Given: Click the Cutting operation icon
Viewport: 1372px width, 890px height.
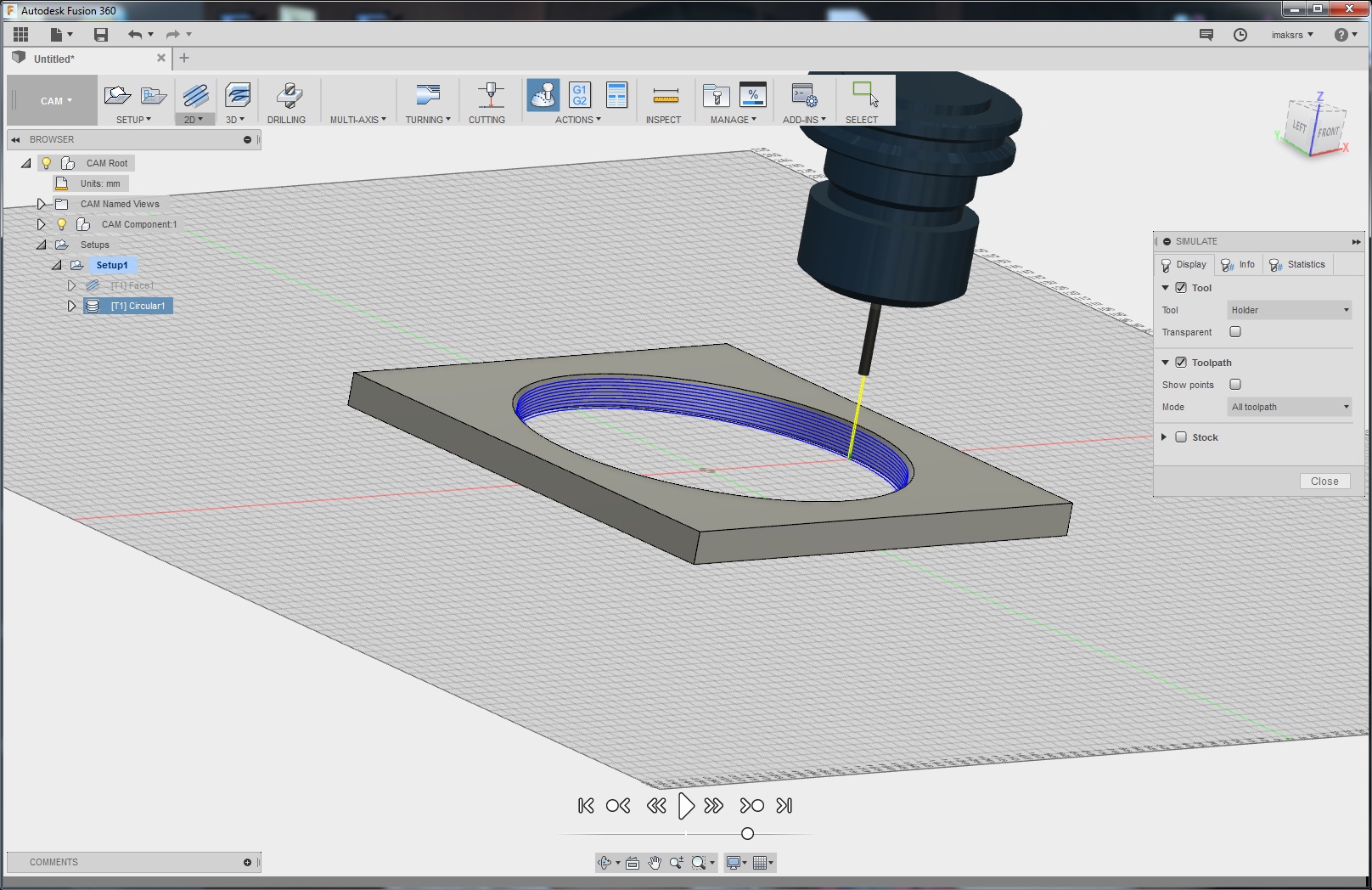Looking at the screenshot, I should 491,95.
